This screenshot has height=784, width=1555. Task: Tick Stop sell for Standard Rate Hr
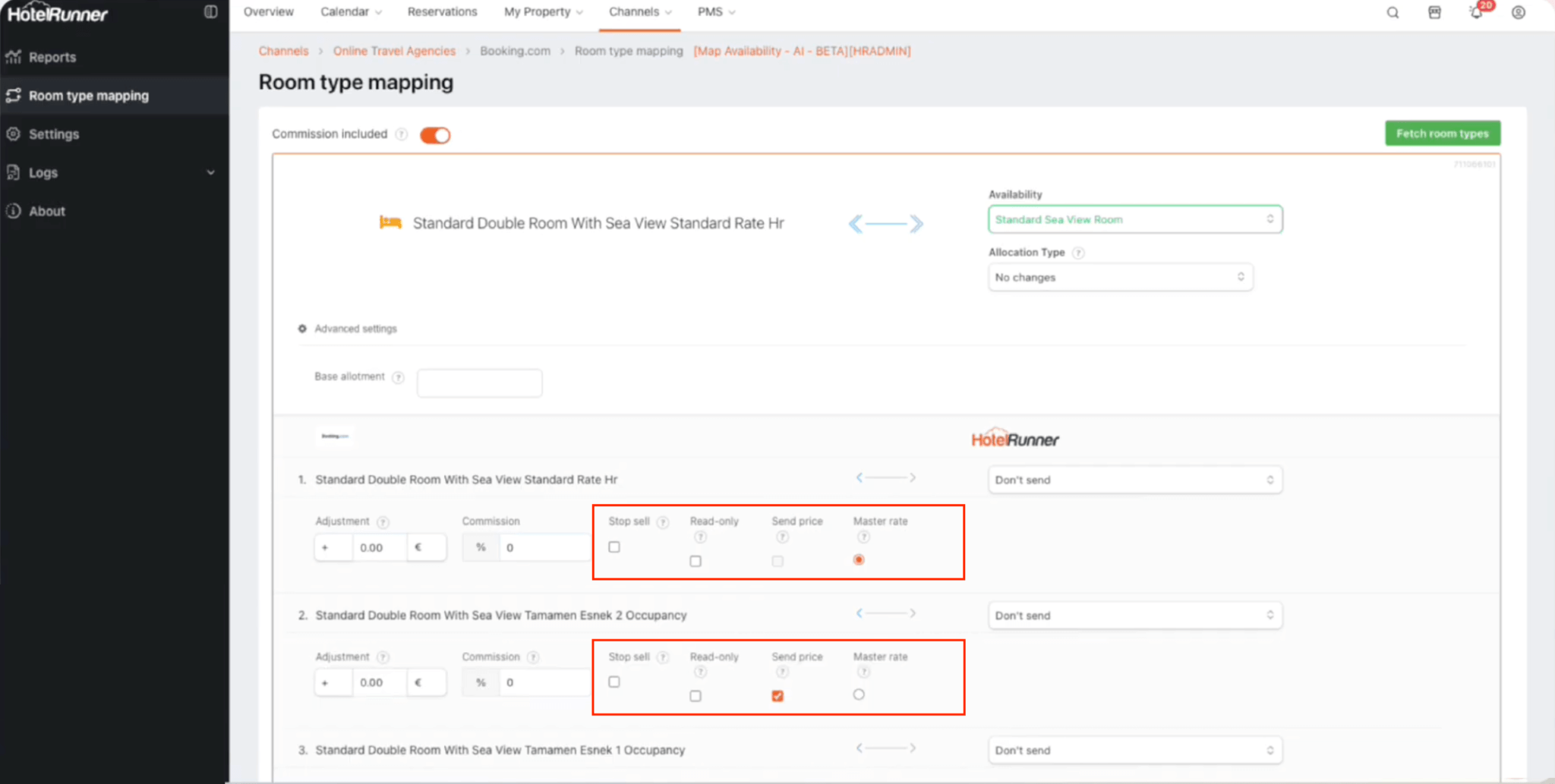614,547
